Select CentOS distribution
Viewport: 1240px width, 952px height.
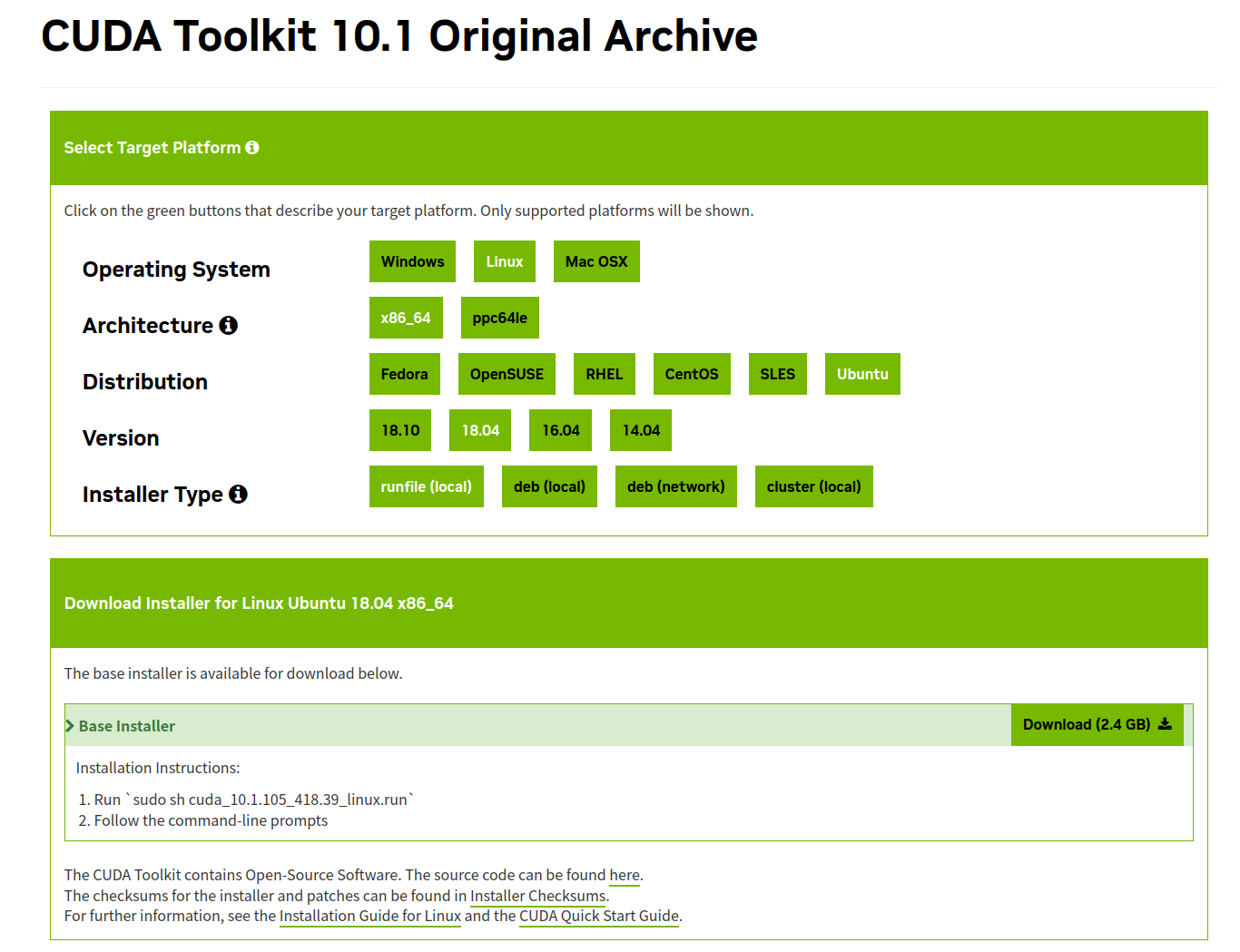click(x=692, y=374)
